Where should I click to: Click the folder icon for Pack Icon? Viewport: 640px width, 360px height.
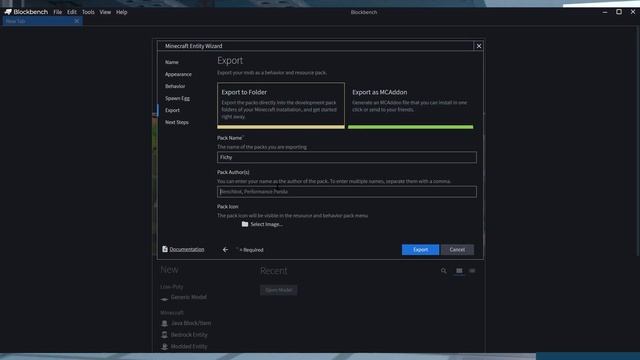(x=245, y=224)
